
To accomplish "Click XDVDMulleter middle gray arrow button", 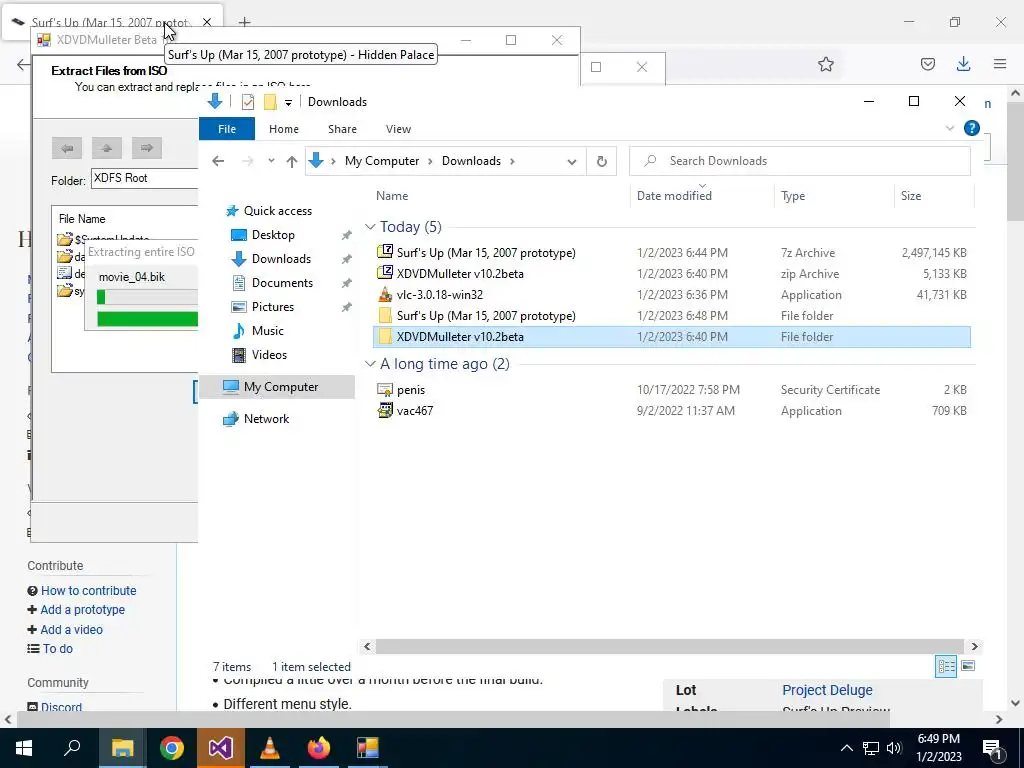I will pos(106,148).
